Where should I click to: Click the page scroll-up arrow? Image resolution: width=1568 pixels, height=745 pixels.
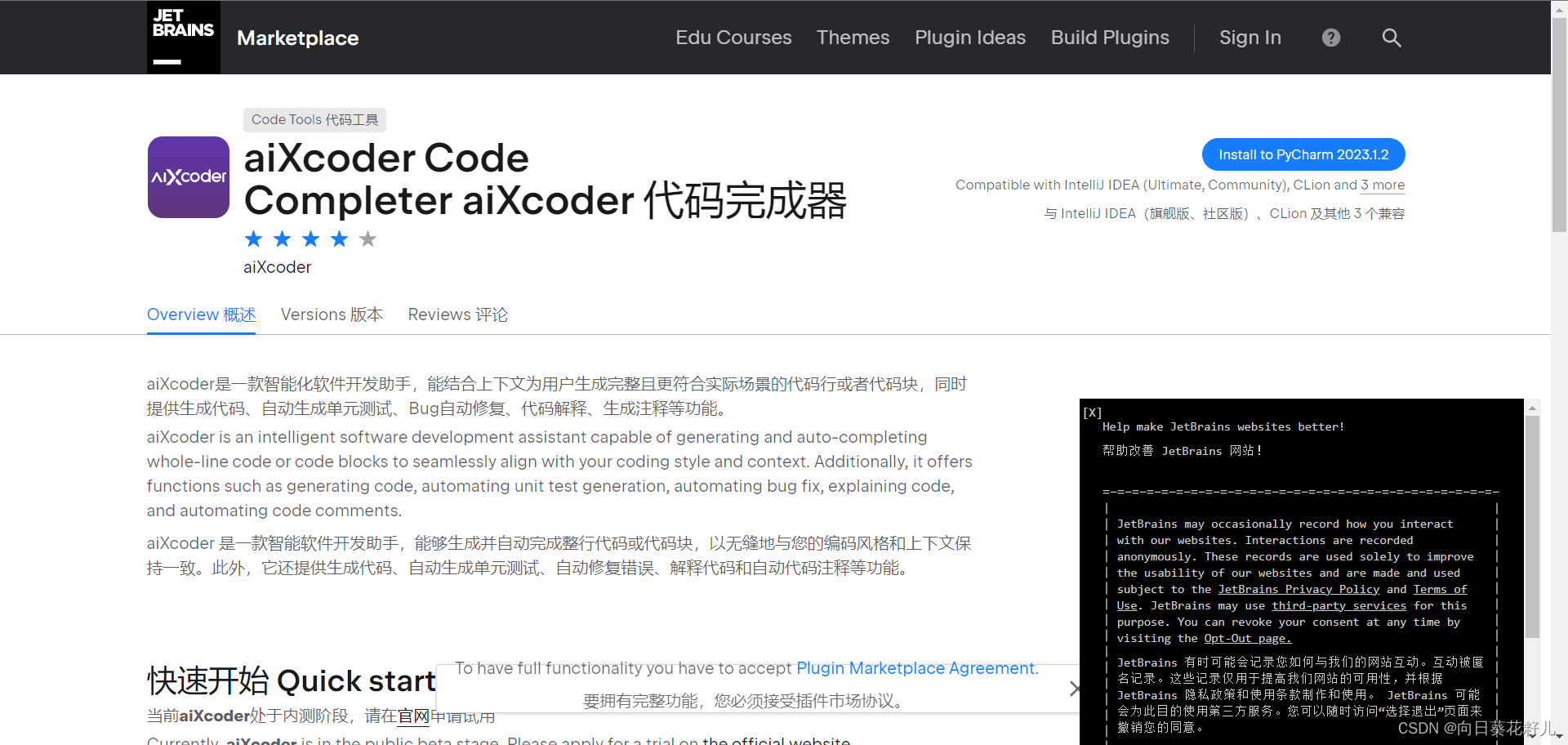(x=1559, y=8)
